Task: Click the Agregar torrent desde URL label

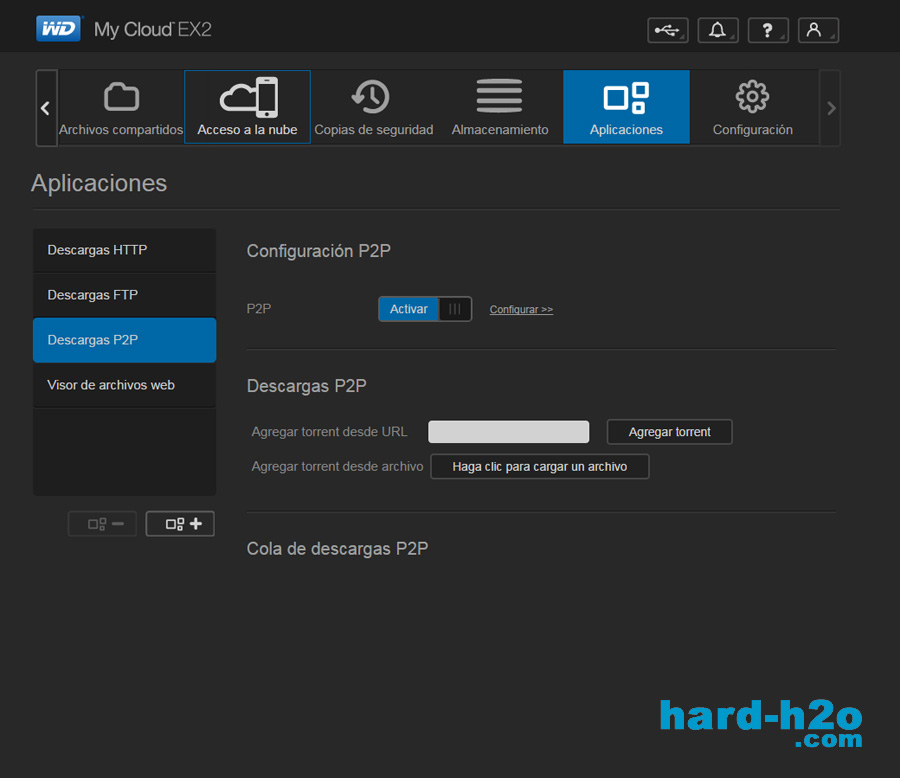Action: coord(329,432)
